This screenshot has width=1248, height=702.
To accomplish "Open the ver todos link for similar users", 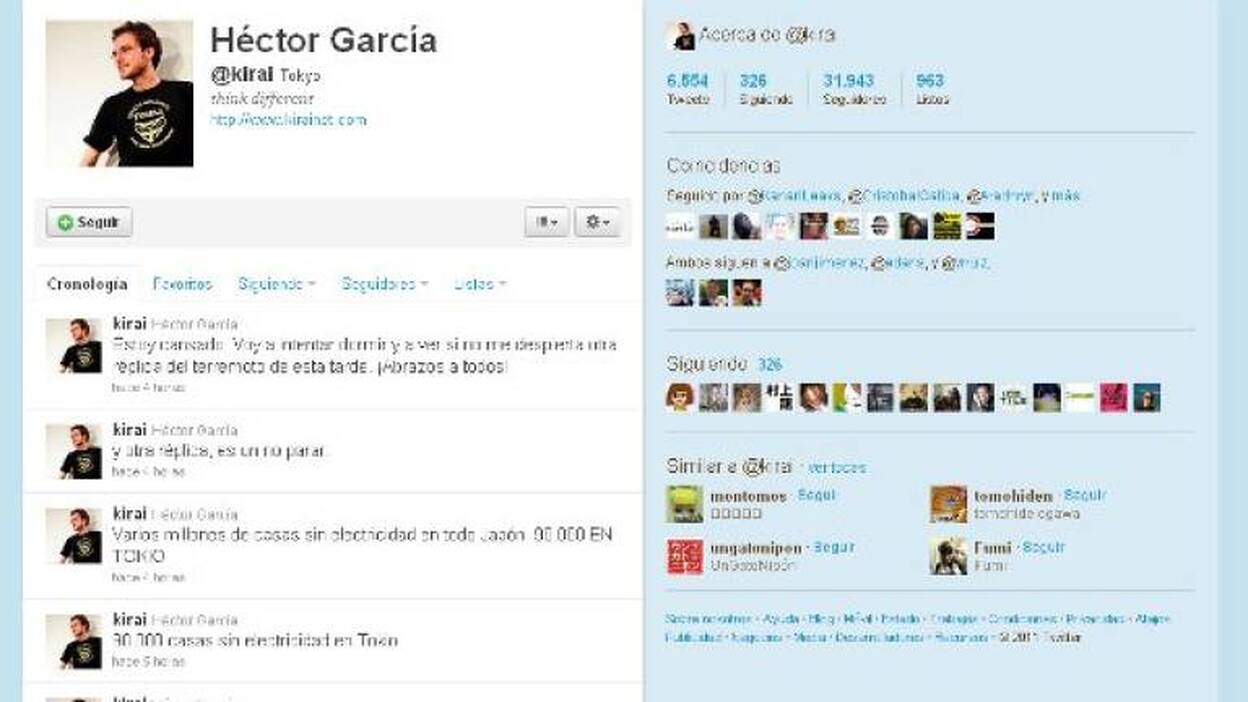I will coord(837,467).
